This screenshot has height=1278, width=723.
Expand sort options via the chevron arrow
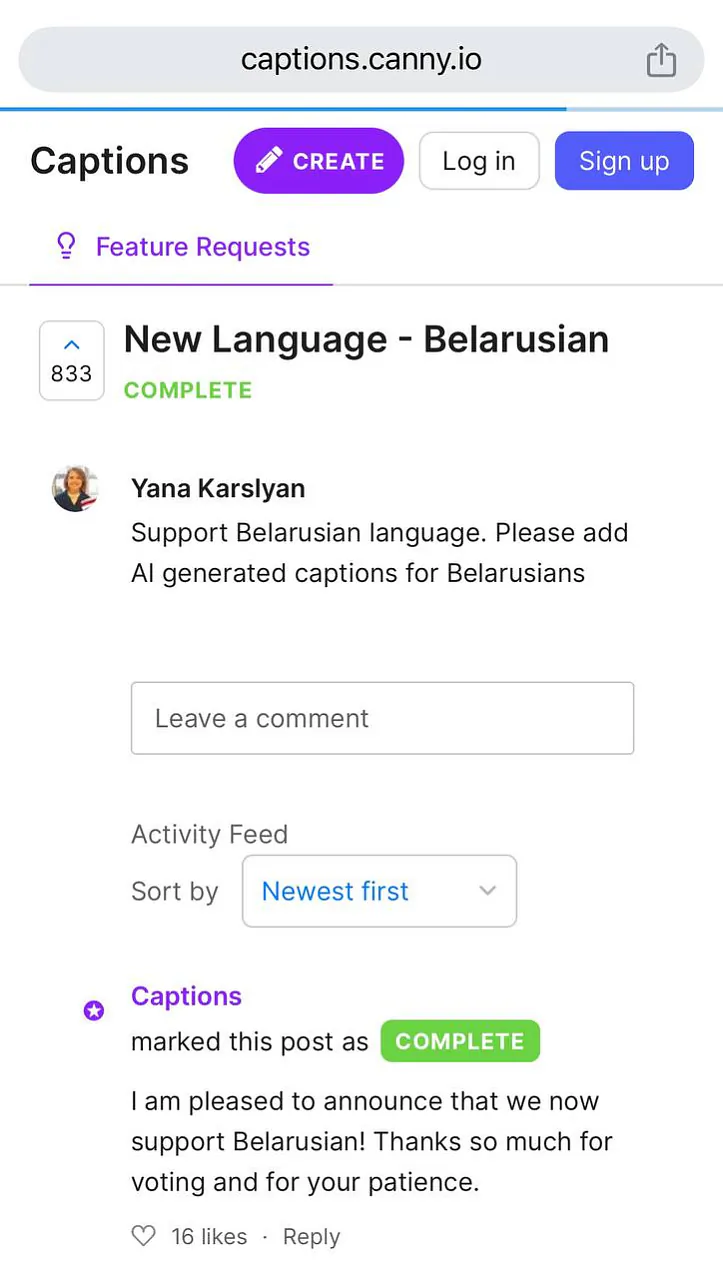coord(487,891)
